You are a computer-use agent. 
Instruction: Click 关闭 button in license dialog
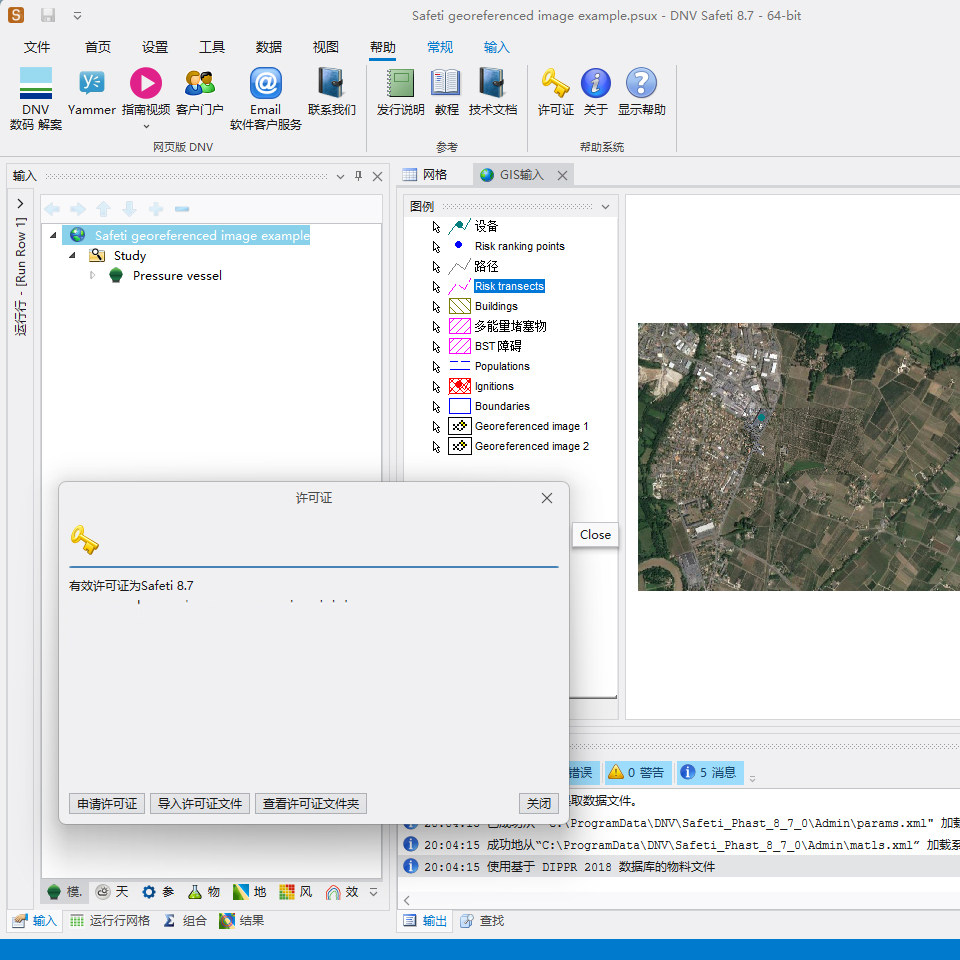point(539,803)
